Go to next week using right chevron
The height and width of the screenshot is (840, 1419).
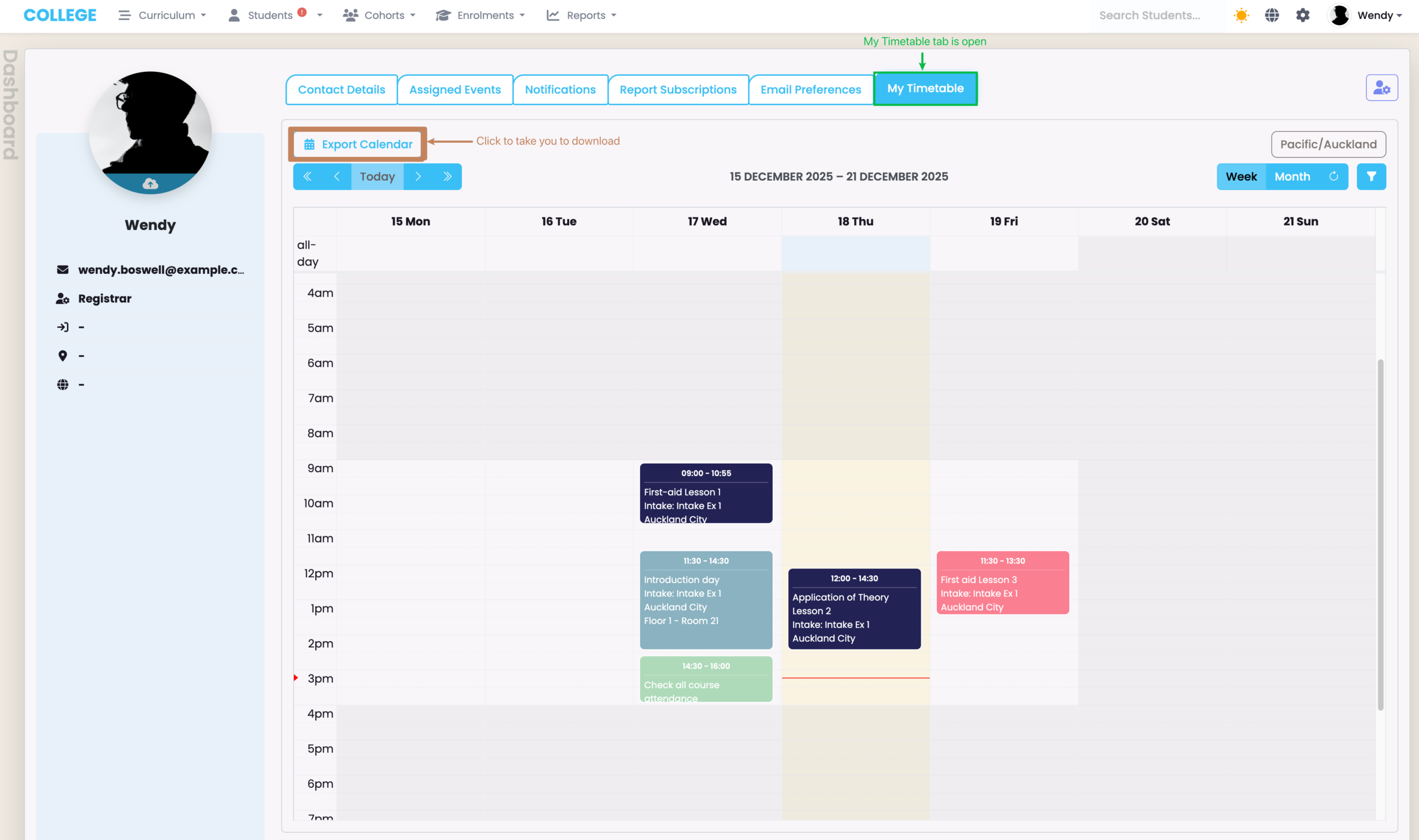click(418, 177)
